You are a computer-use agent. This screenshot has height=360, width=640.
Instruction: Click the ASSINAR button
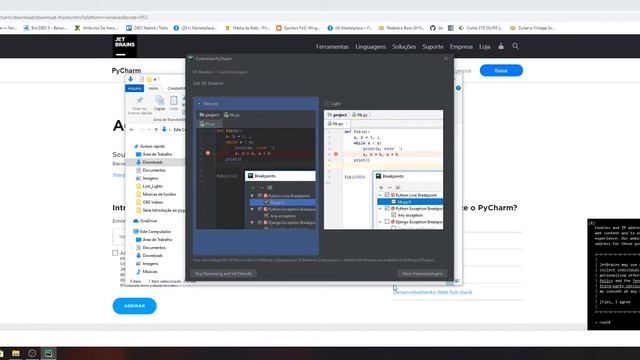[134, 306]
